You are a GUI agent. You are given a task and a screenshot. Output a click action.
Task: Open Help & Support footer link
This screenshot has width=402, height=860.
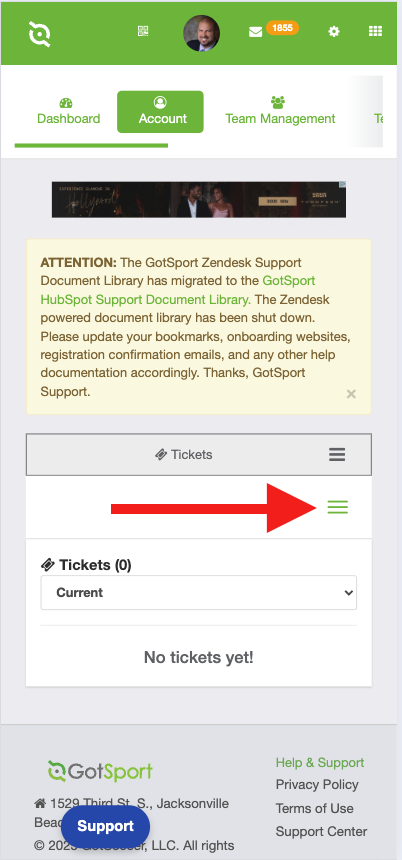(320, 762)
